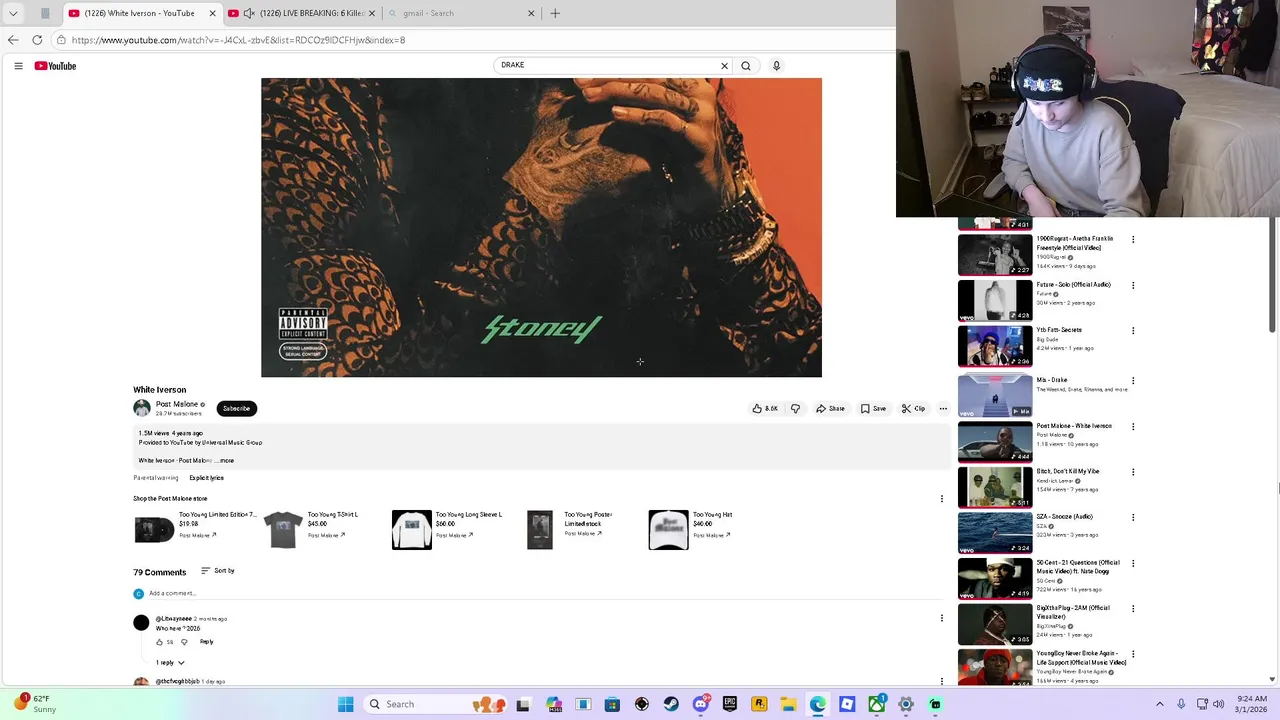The image size is (1280, 720).
Task: Close the White Iverson tab
Action: click(x=212, y=13)
